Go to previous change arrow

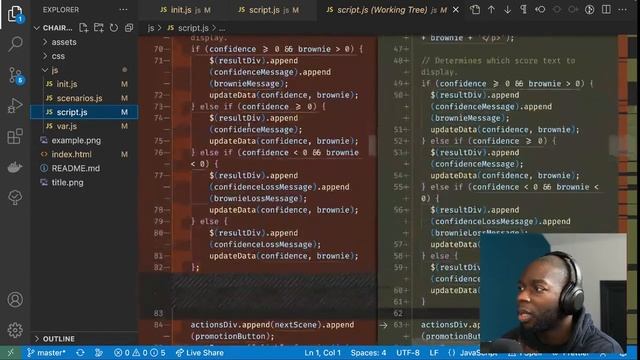tap(491, 9)
